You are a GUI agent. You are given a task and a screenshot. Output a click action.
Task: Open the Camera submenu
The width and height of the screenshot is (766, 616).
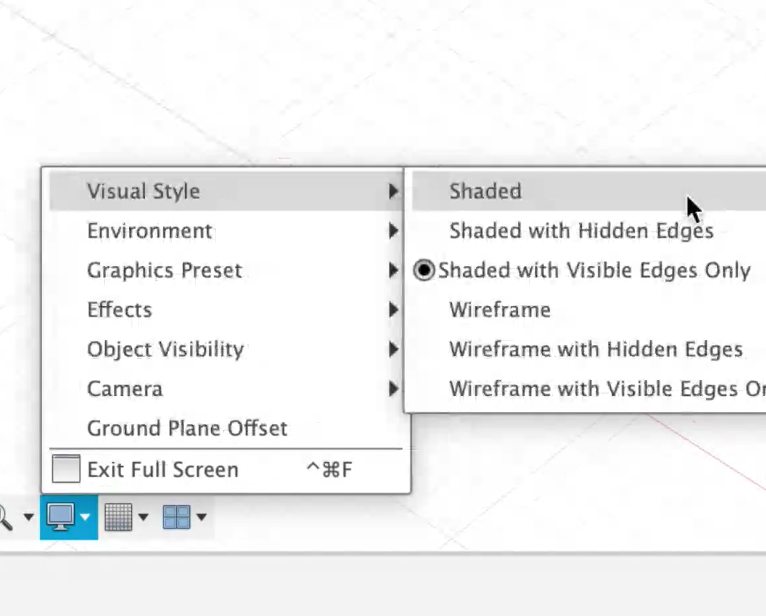226,389
